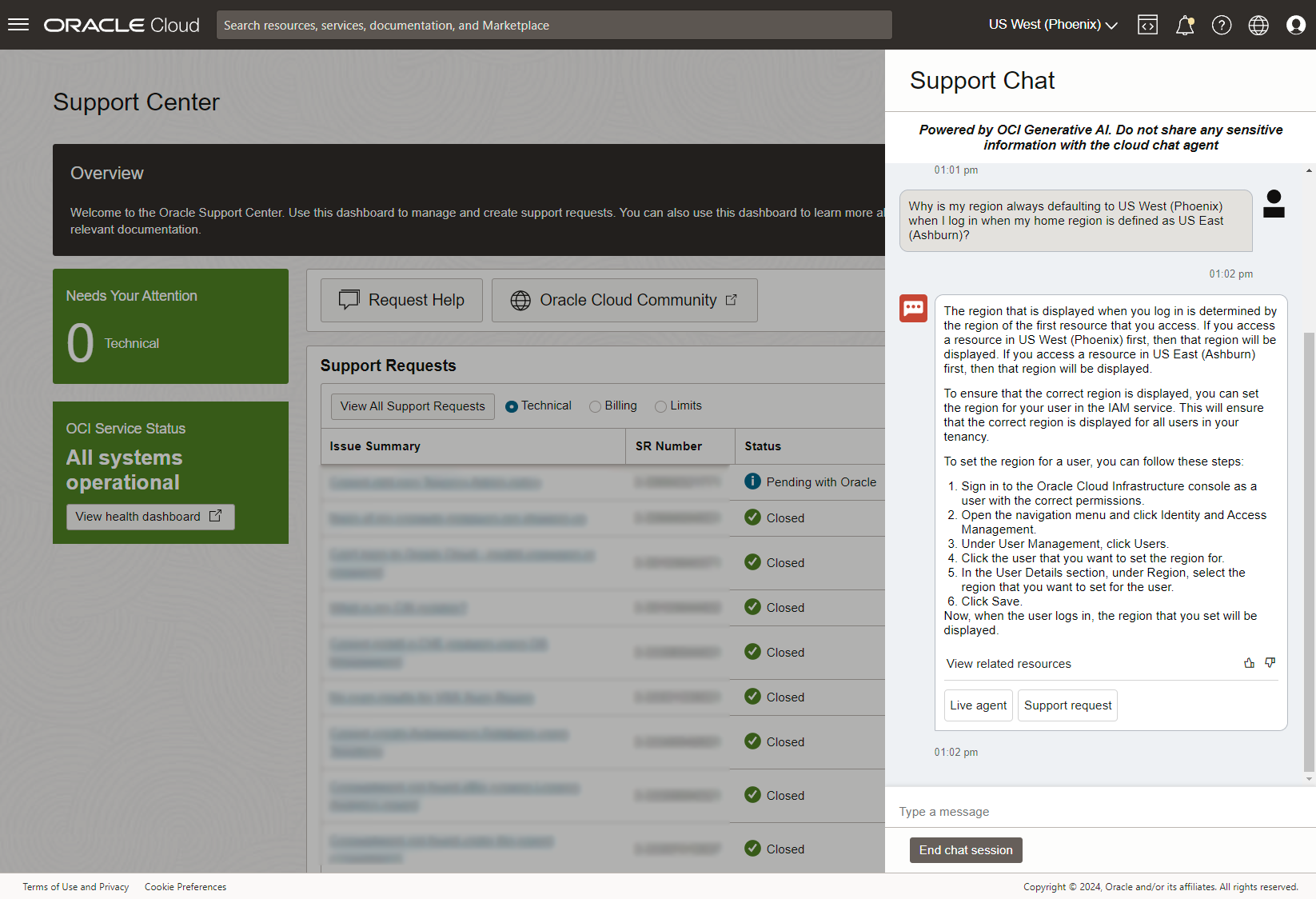This screenshot has width=1316, height=899.
Task: Open the language globe icon
Action: [1258, 25]
